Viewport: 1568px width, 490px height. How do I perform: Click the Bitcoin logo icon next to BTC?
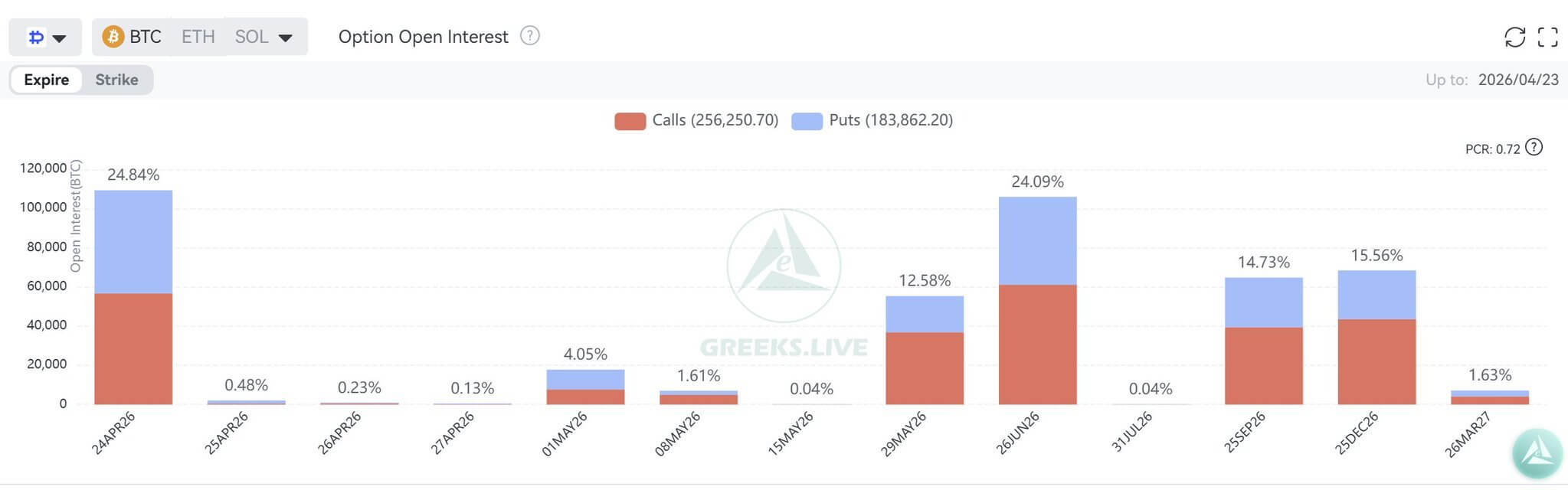[x=113, y=36]
